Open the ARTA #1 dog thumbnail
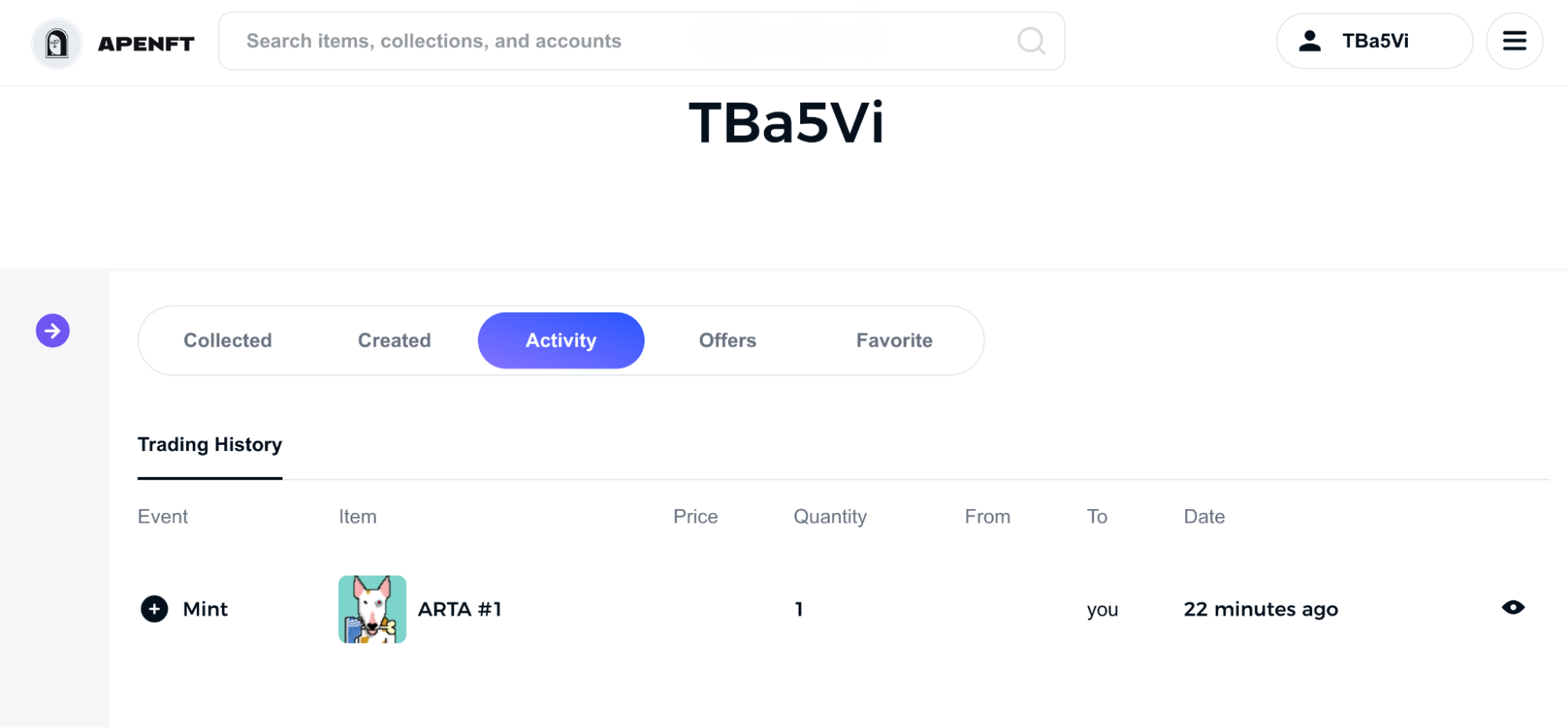This screenshot has height=728, width=1568. pos(372,609)
